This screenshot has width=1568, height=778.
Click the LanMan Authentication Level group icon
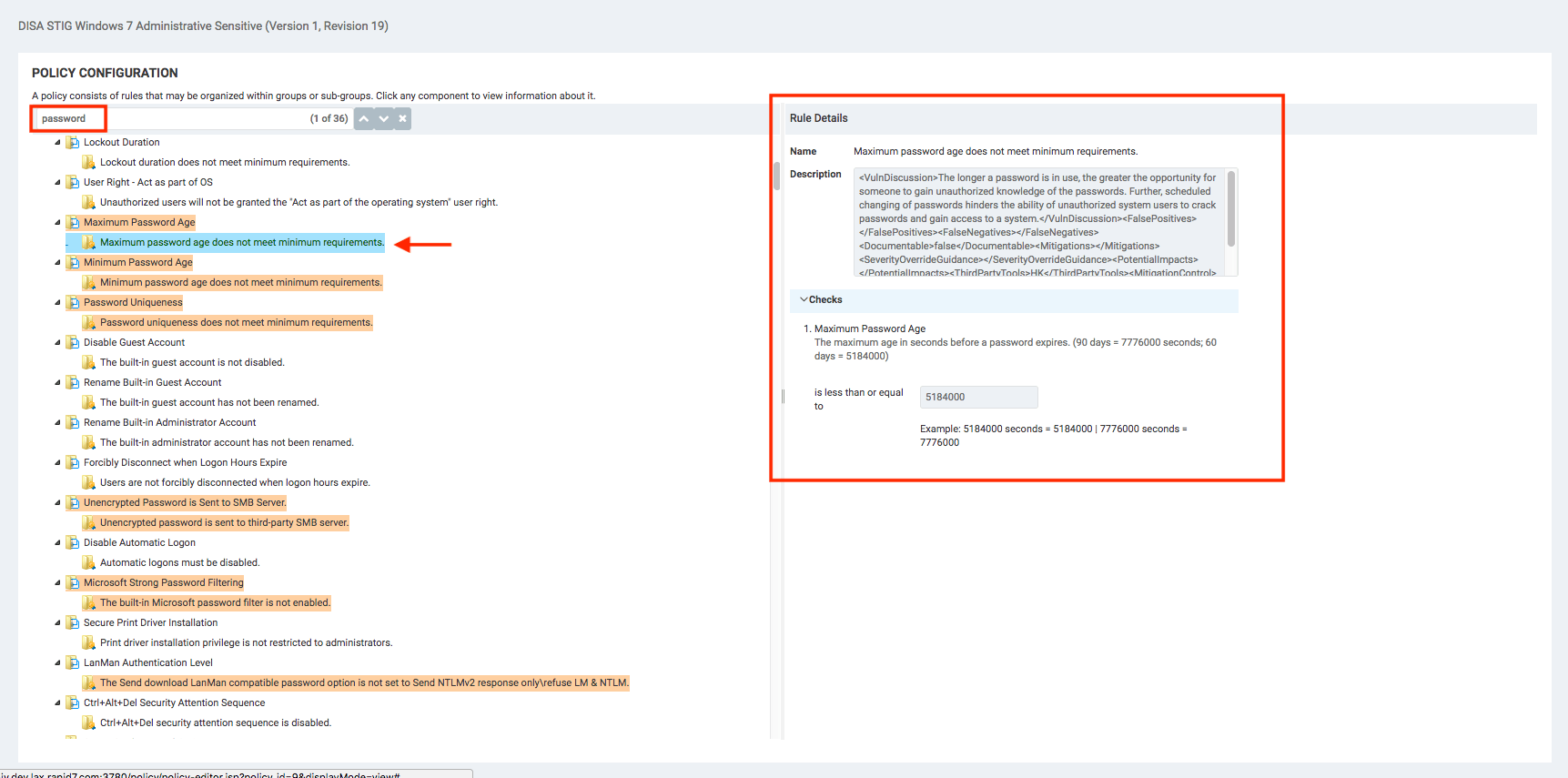[x=73, y=662]
